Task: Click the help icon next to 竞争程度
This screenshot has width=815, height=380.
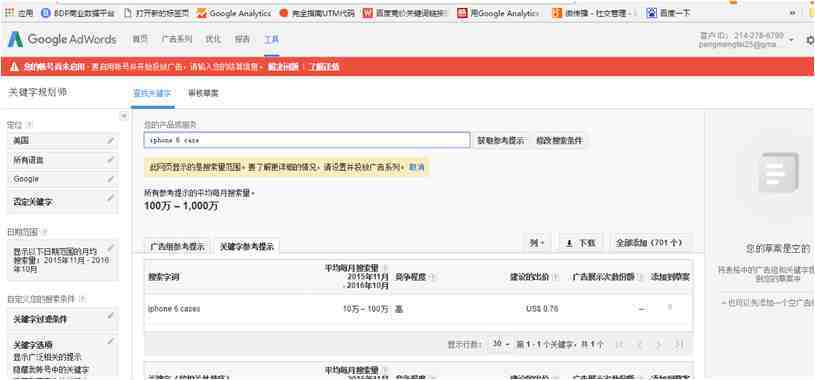Action: tap(431, 278)
